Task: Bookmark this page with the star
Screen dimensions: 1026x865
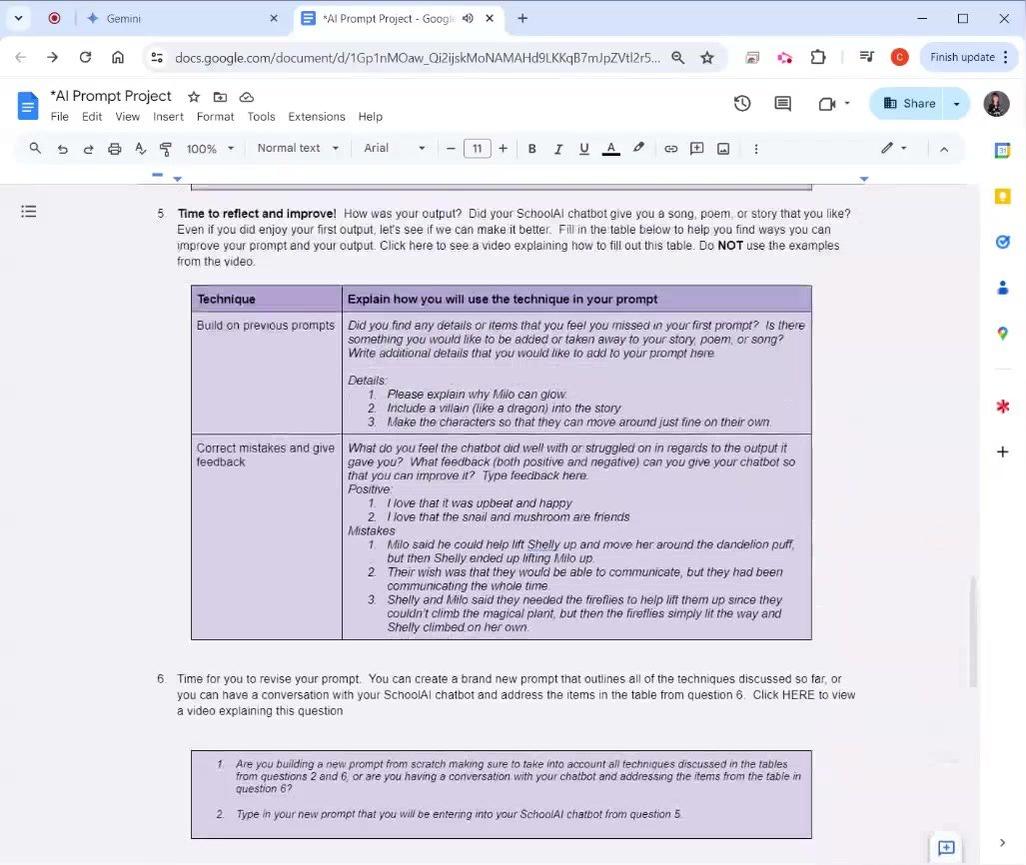Action: [x=707, y=58]
